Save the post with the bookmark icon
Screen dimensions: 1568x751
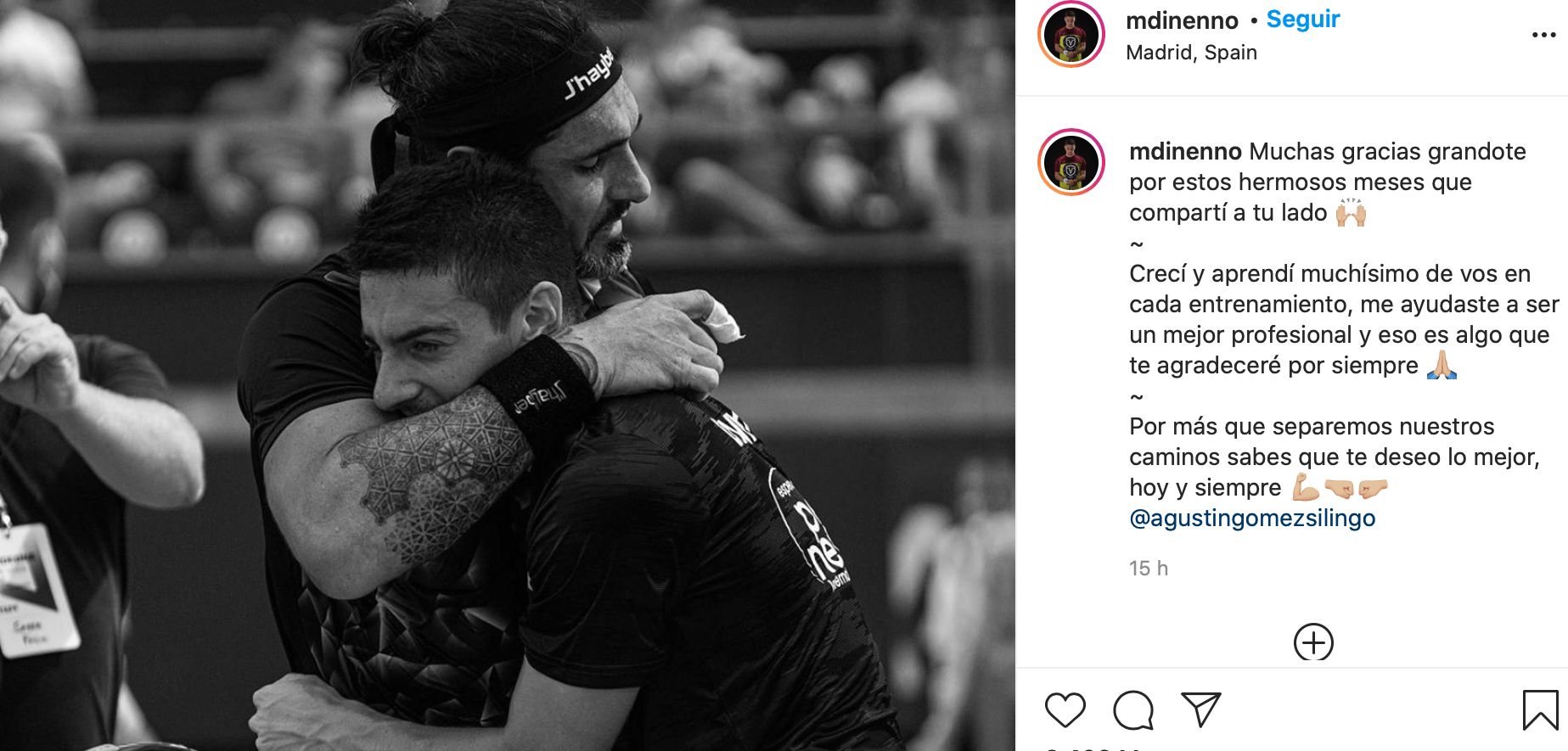click(x=1540, y=710)
